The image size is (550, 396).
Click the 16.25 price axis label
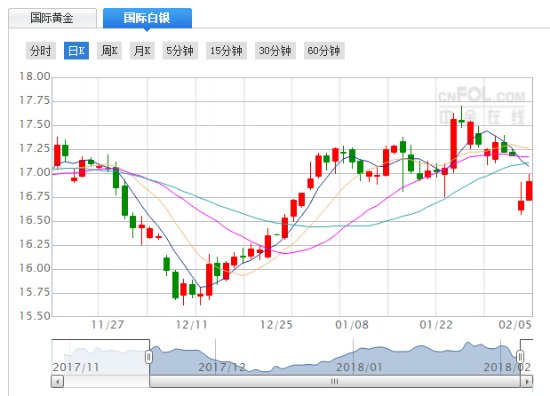pos(35,244)
